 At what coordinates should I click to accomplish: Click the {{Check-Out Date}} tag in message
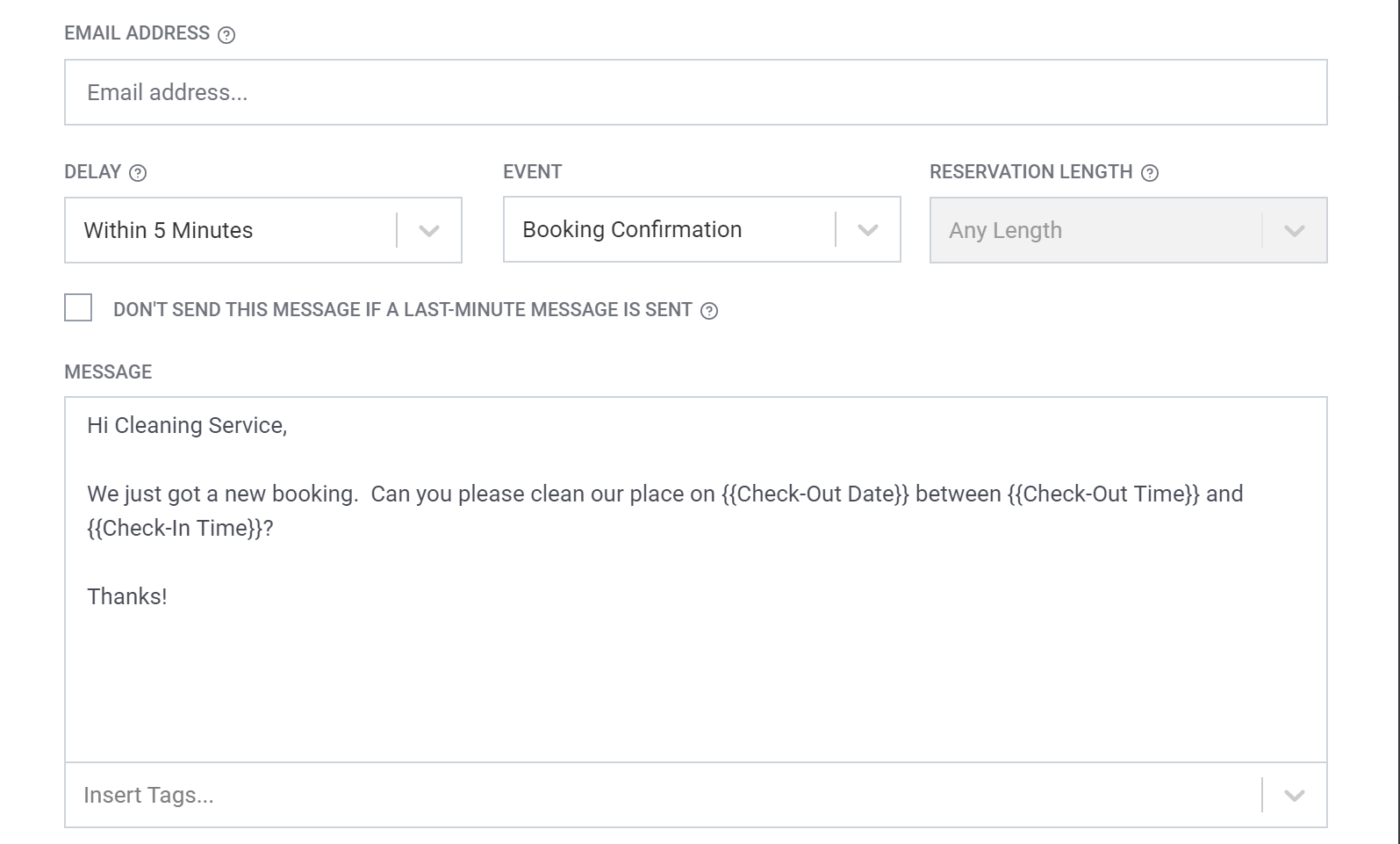815,494
